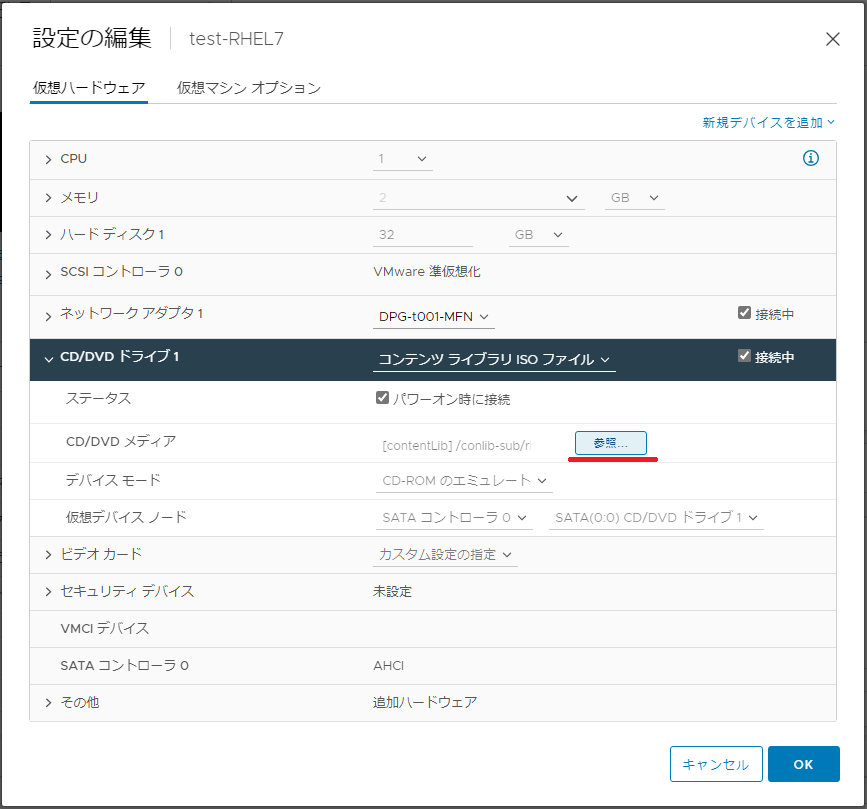Expand ハード ディスク 1 details
This screenshot has height=809, width=867.
coord(49,235)
